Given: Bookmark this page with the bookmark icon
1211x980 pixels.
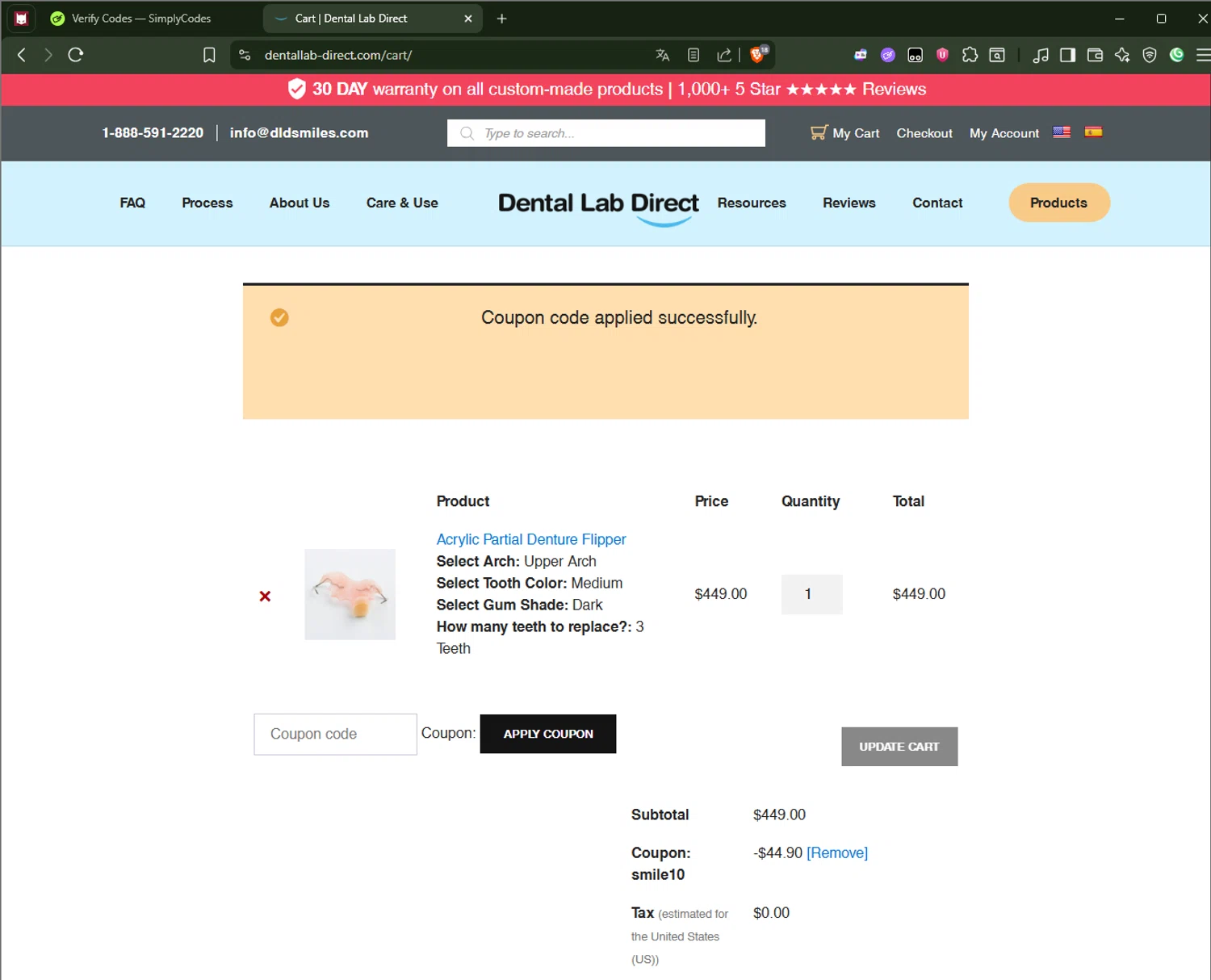Looking at the screenshot, I should click(209, 55).
